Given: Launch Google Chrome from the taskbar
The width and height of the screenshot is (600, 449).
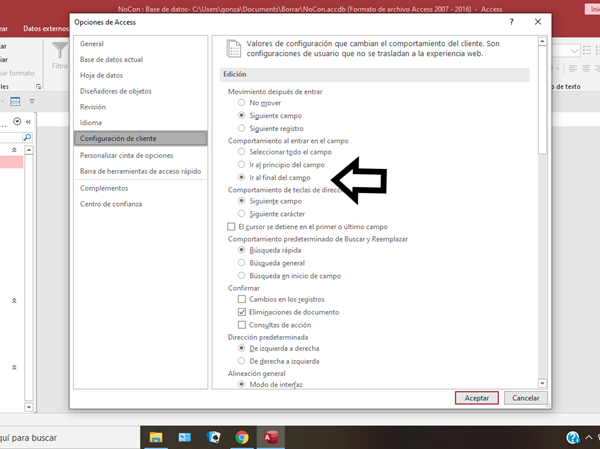Looking at the screenshot, I should (x=242, y=437).
